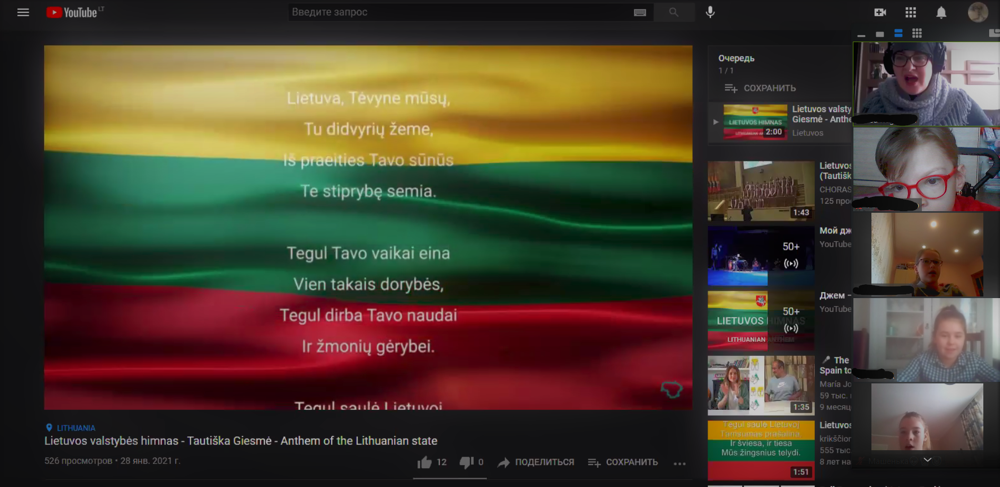Click the Очередь queue header
Screen dimensions: 1000x487
point(736,58)
